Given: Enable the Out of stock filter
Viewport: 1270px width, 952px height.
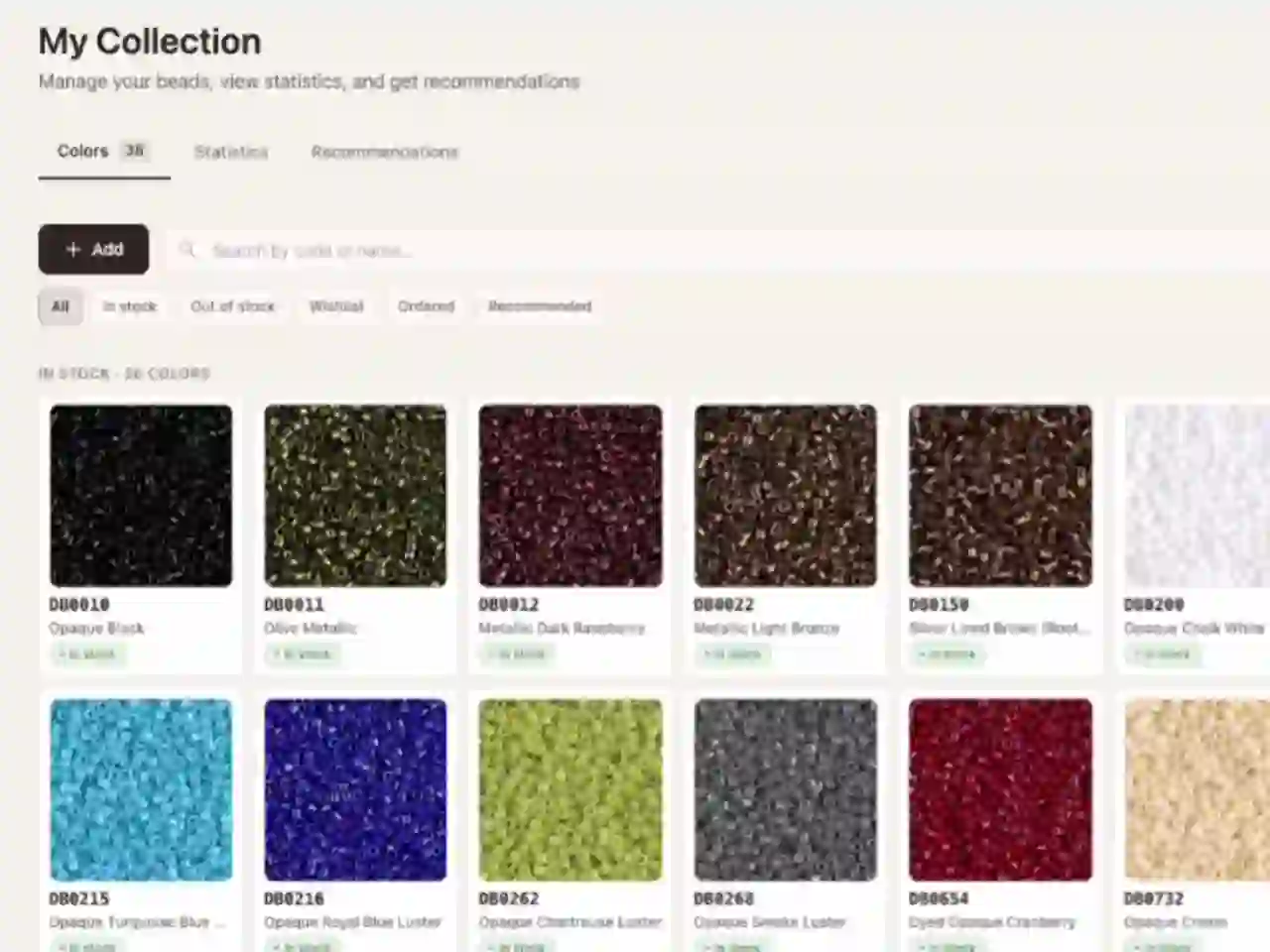Looking at the screenshot, I should [x=232, y=306].
